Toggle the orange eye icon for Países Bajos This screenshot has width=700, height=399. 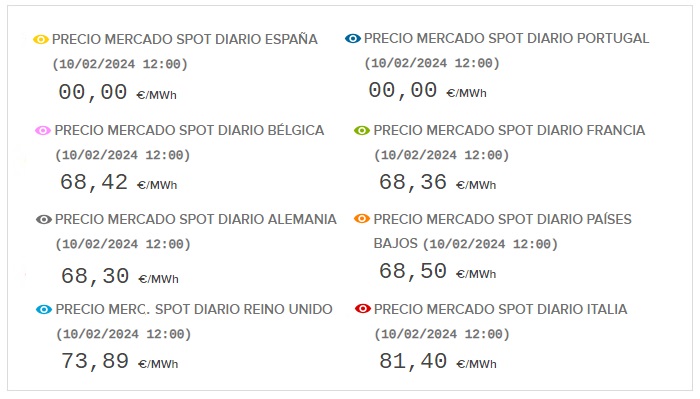point(362,219)
